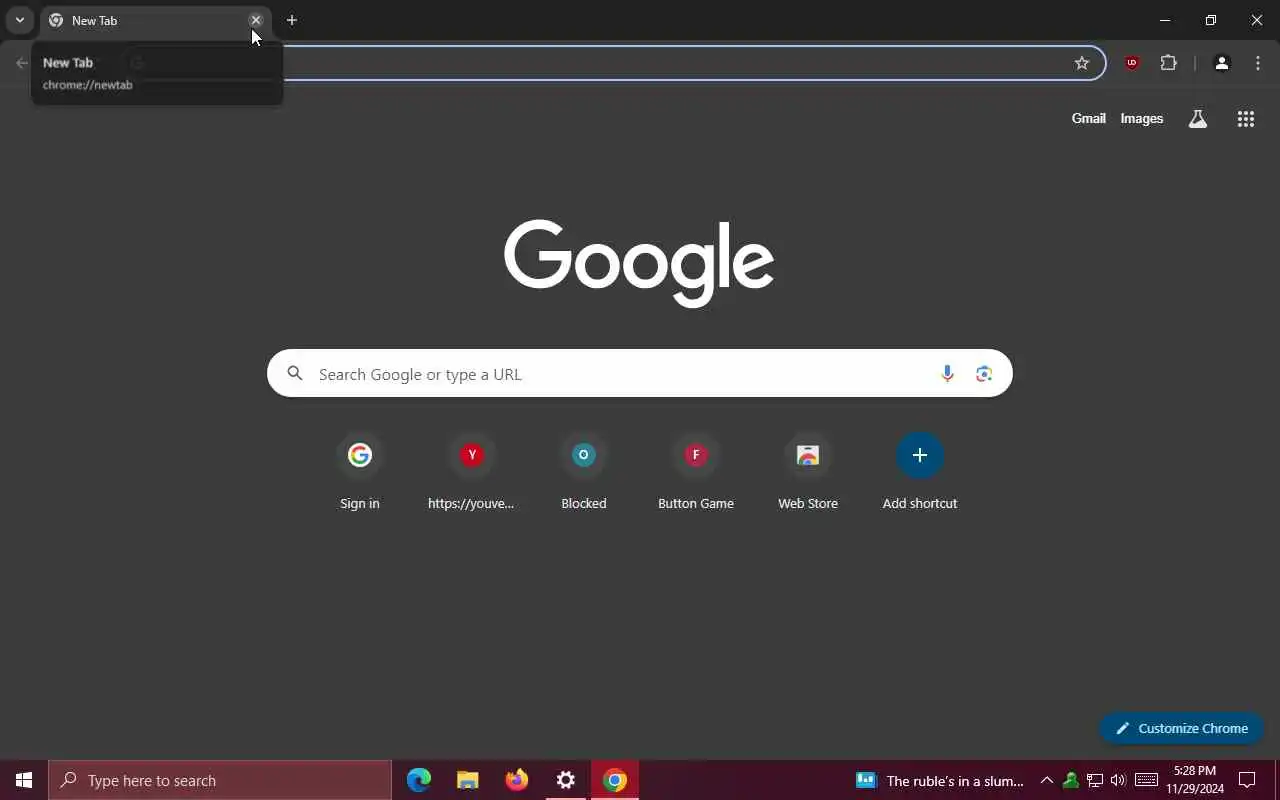Open Chrome's three-dot menu

tap(1258, 63)
